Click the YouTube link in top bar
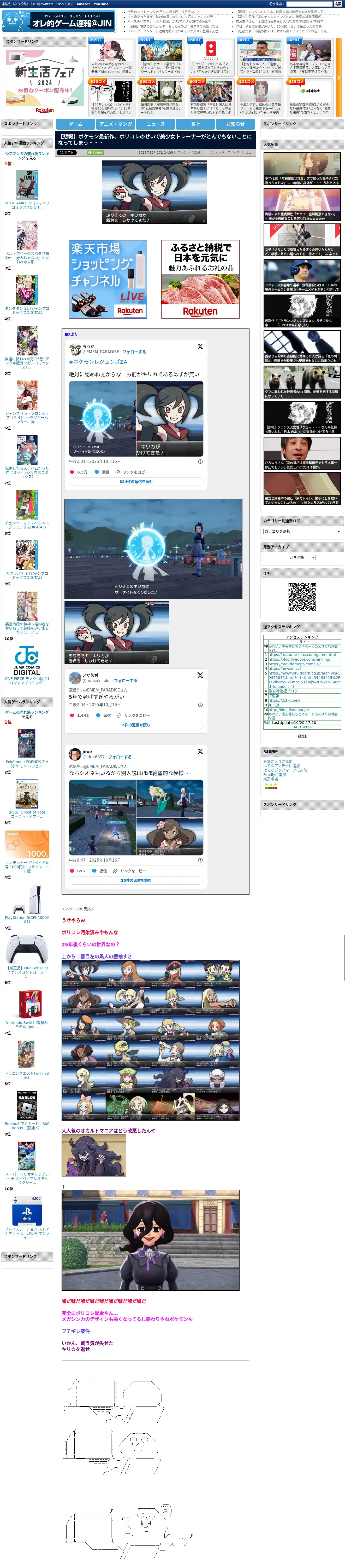Screen dimensions: 345x1568 (101, 4)
